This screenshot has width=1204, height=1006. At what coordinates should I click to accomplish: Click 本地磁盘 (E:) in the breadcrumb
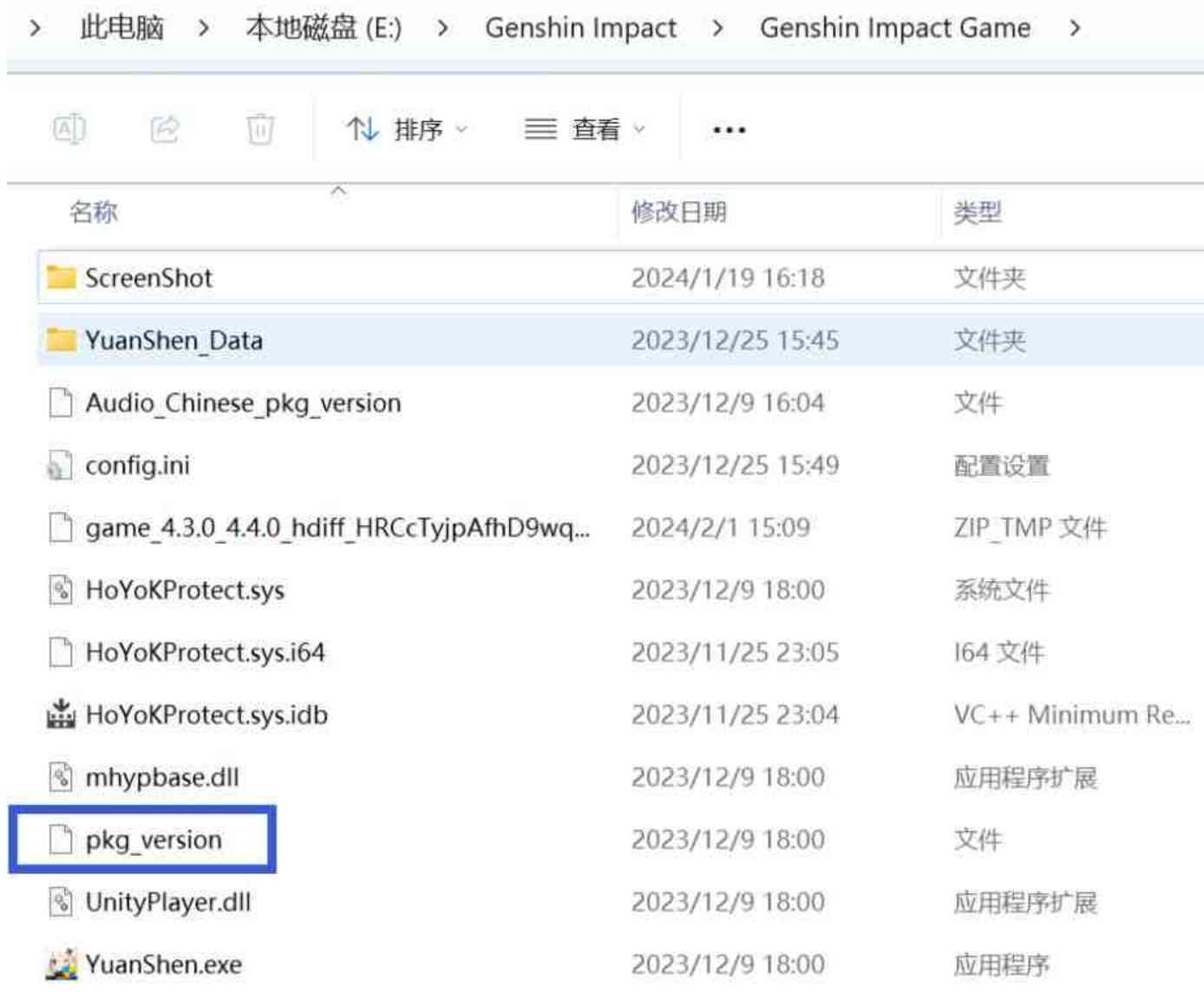(x=324, y=28)
